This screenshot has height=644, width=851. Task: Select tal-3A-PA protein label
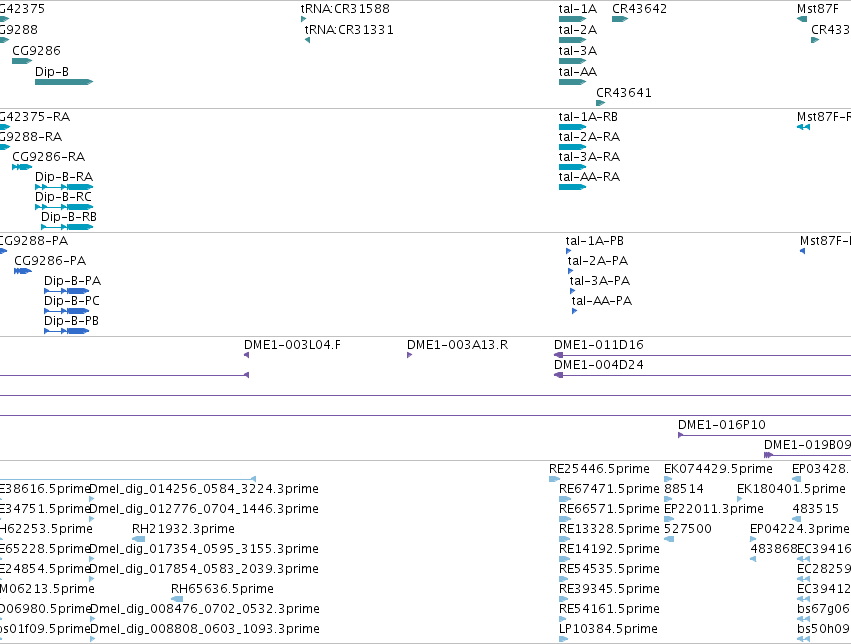(x=600, y=281)
